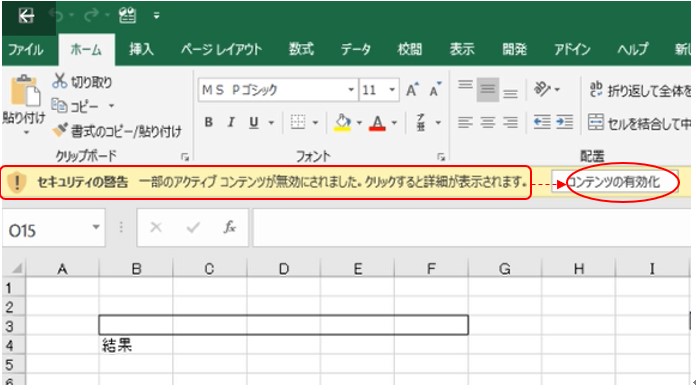Click the increase indent icon
This screenshot has width=696, height=390.
565,122
